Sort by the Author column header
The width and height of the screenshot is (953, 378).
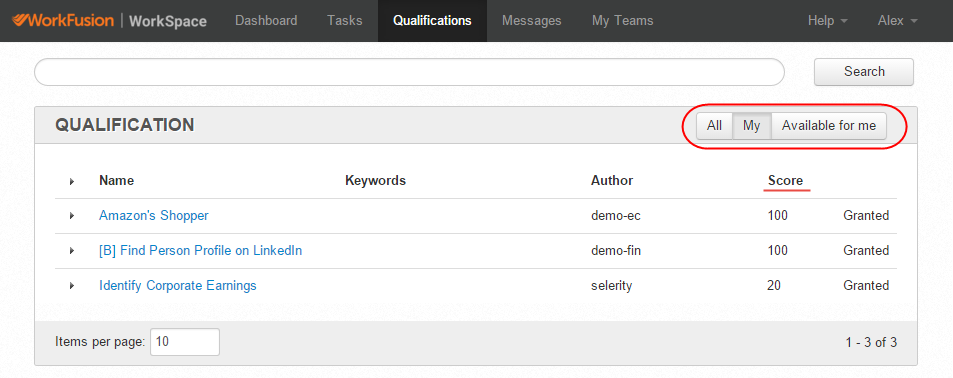point(612,180)
